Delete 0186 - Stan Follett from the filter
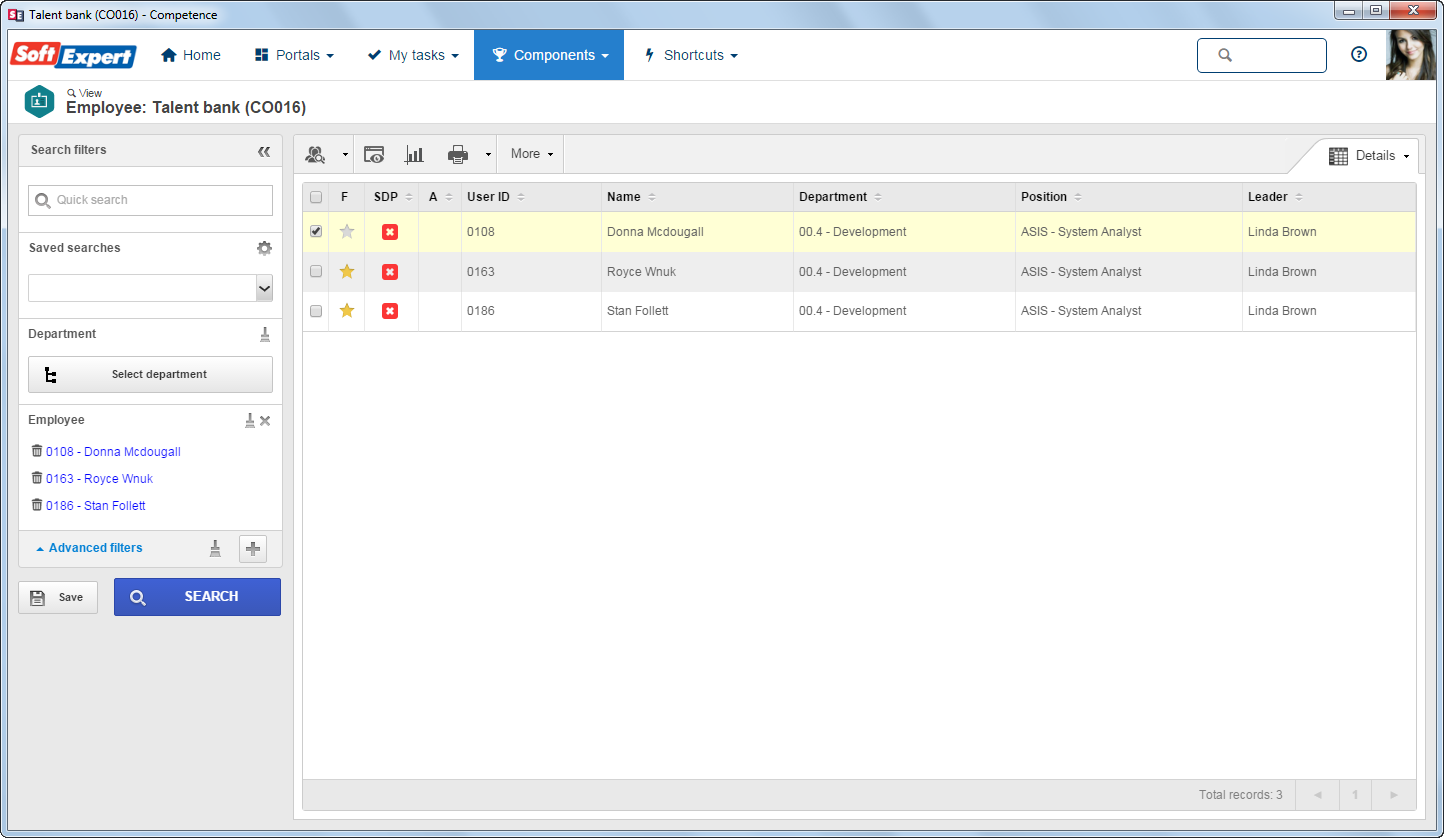This screenshot has width=1444, height=838. point(37,505)
